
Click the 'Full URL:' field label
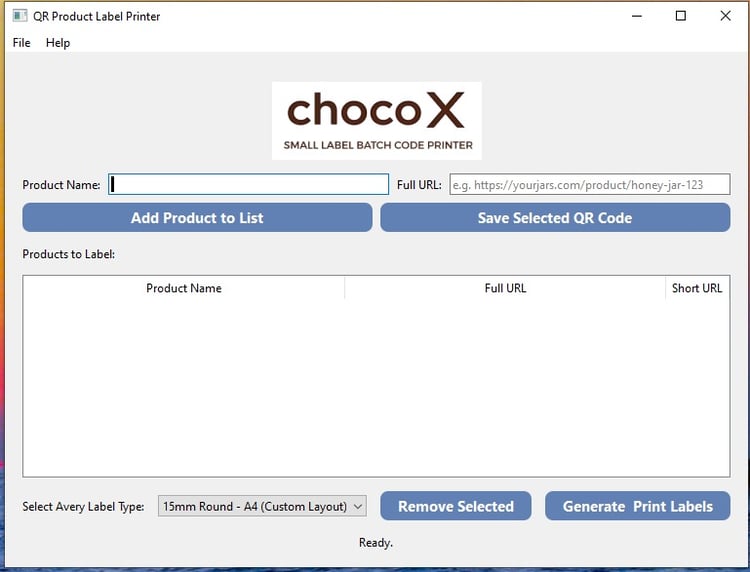(419, 185)
